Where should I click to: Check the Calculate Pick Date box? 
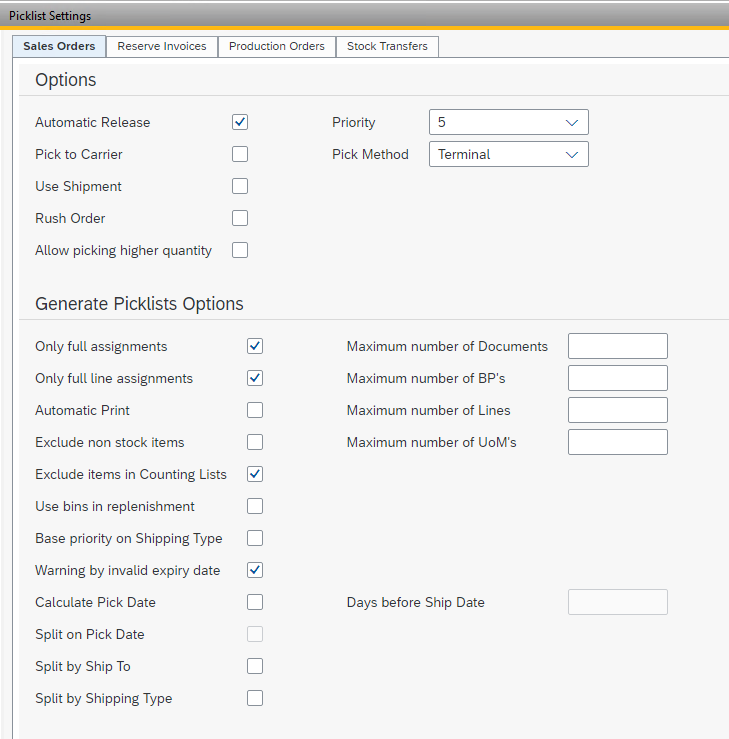click(x=255, y=602)
